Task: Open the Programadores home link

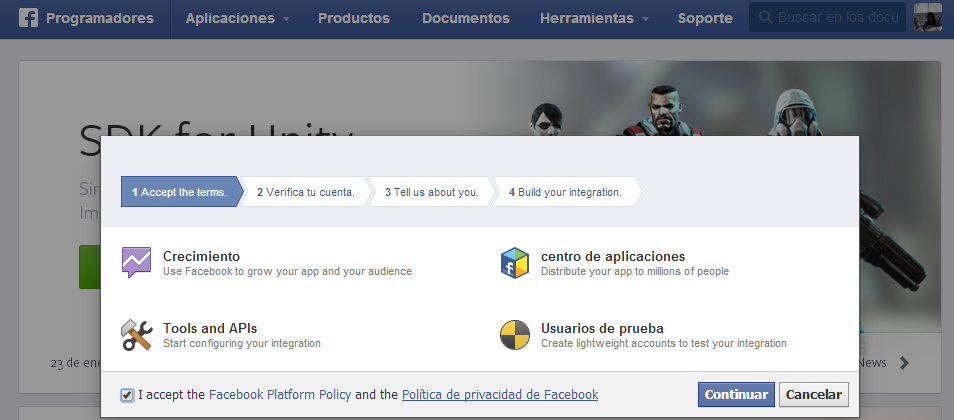Action: coord(100,18)
